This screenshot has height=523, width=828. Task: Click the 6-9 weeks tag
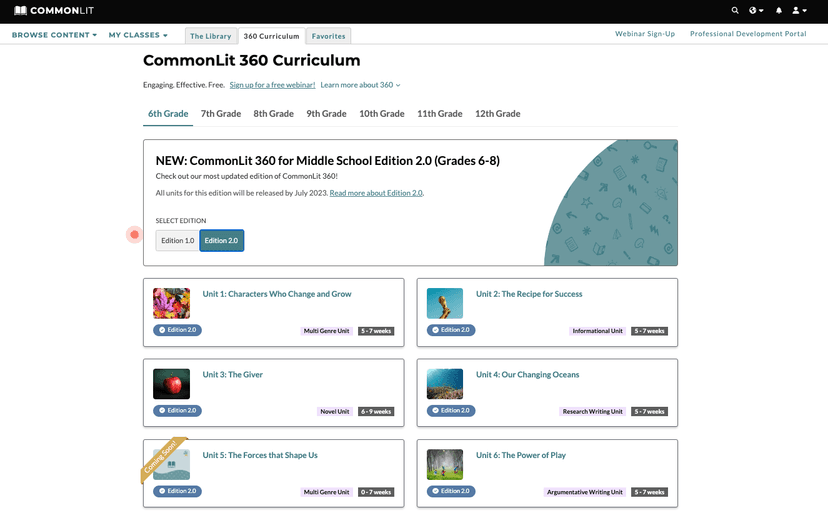[x=376, y=412]
